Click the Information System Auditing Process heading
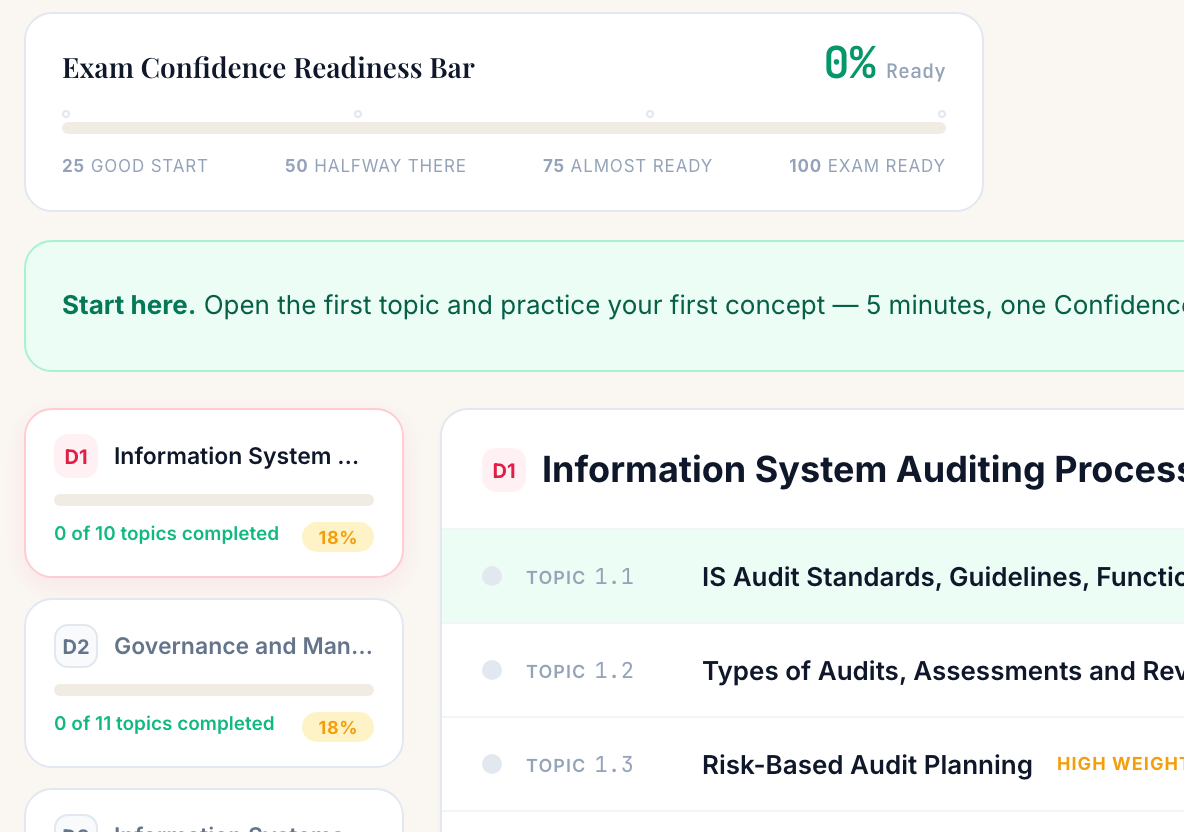This screenshot has height=832, width=1184. point(863,470)
